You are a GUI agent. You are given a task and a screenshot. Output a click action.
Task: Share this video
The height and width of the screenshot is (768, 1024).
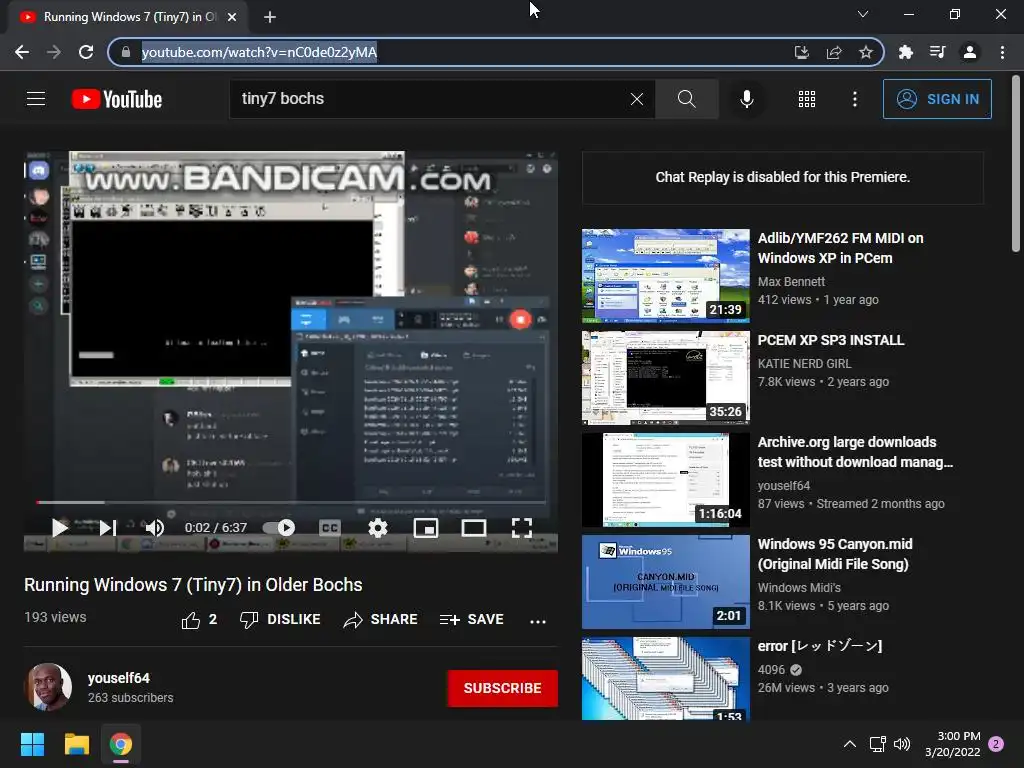tap(380, 620)
